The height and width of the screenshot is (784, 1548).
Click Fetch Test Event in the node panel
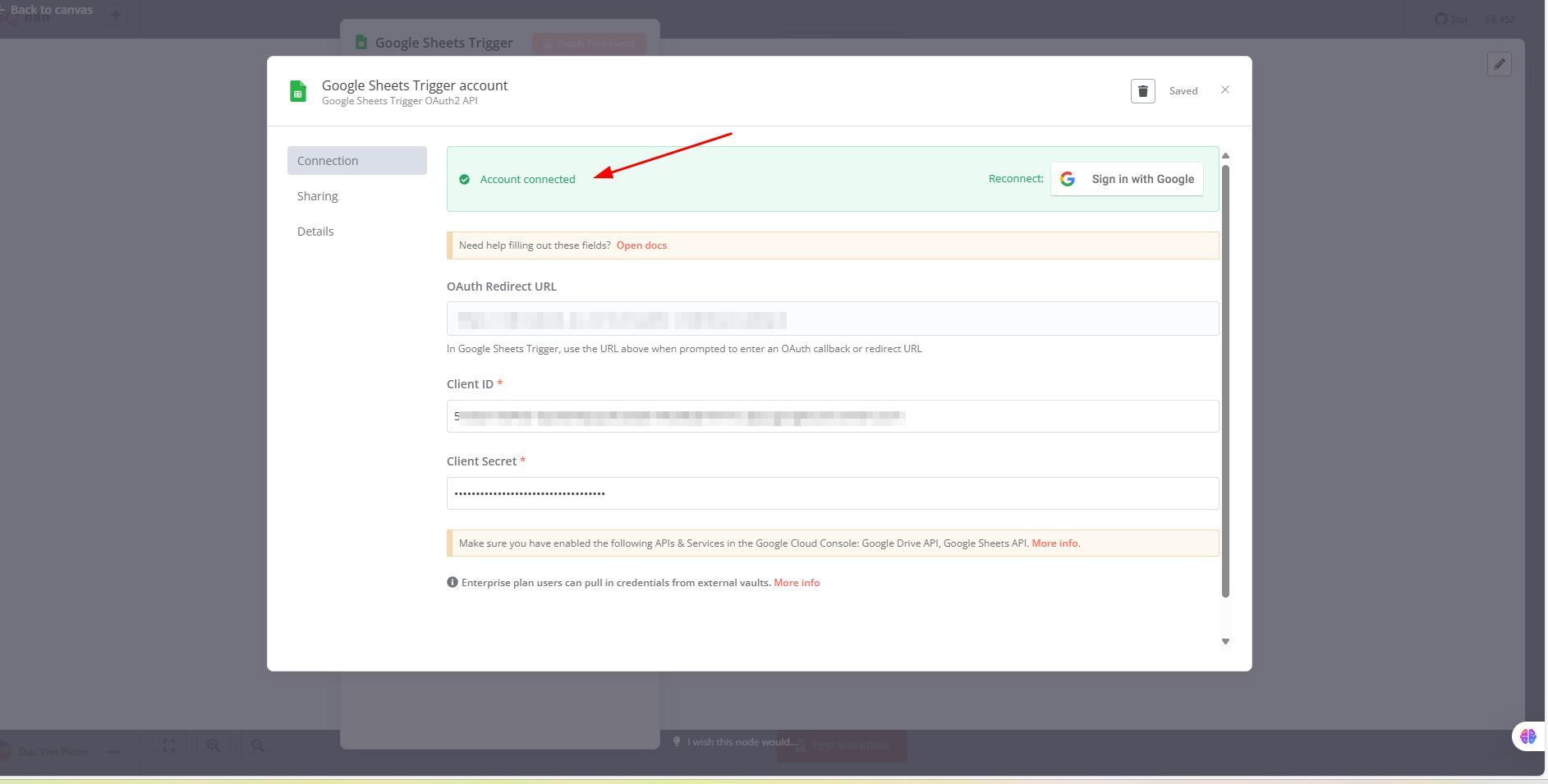coord(589,44)
